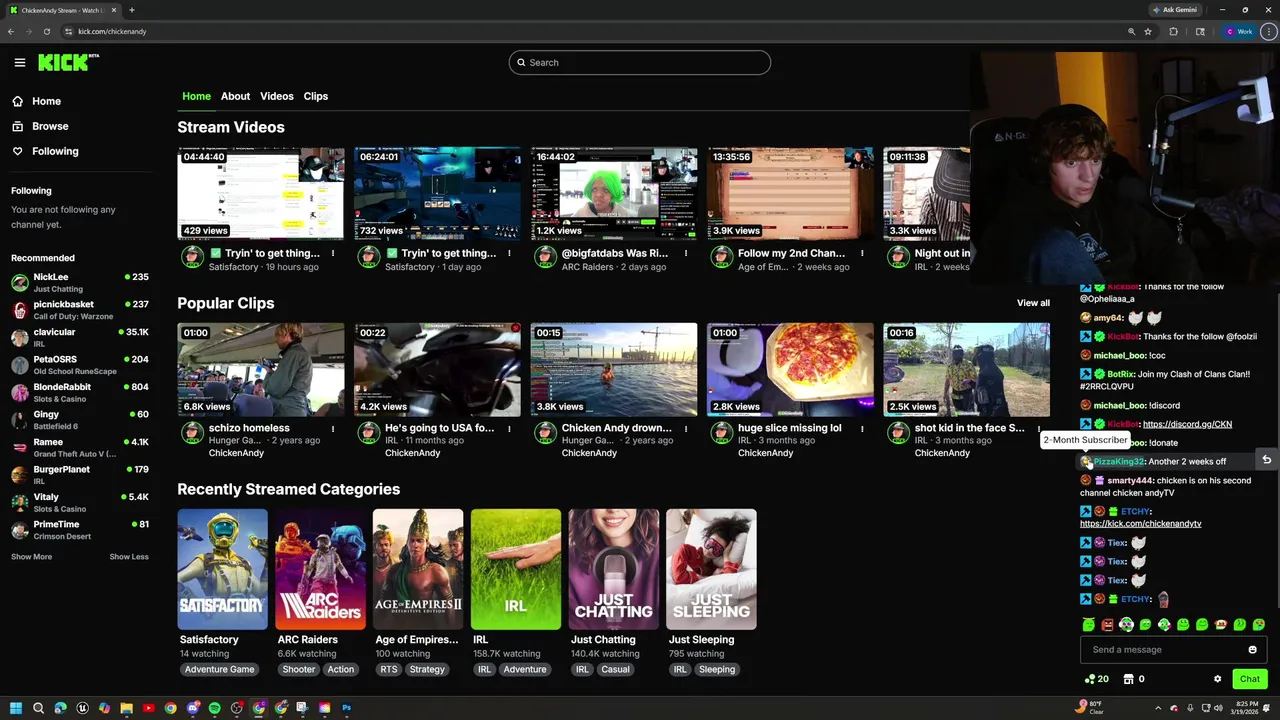This screenshot has width=1280, height=720.
Task: Open the BlondeRabbit recommended channel
Action: (x=79, y=392)
